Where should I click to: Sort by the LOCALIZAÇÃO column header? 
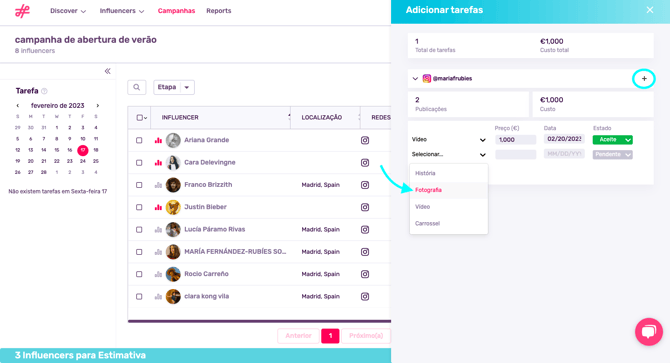coord(322,117)
